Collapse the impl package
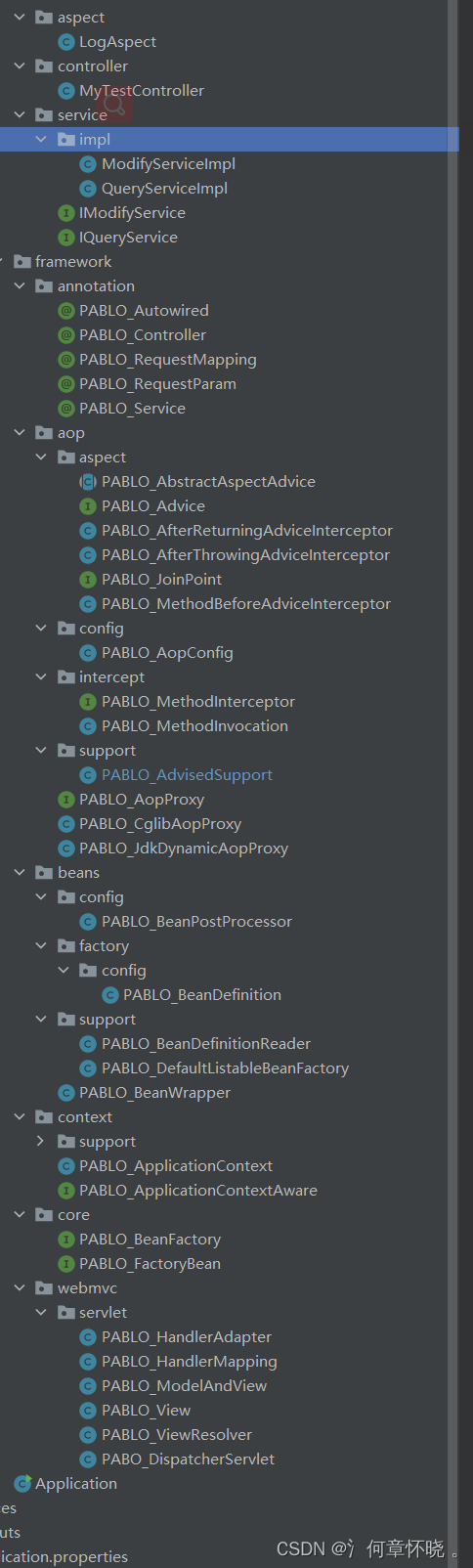Image resolution: width=473 pixels, height=1568 pixels. click(x=41, y=140)
